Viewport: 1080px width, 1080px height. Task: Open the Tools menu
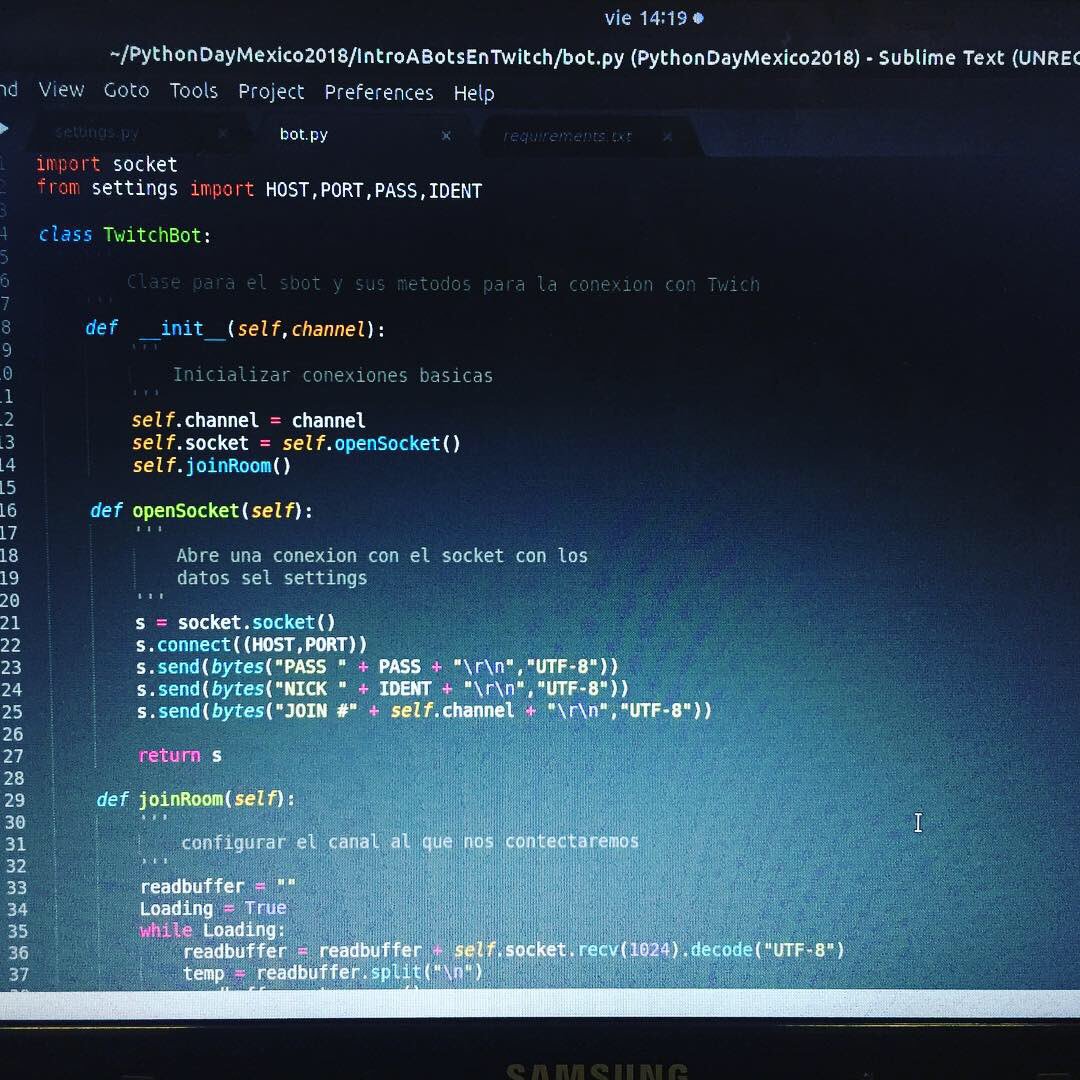point(194,91)
